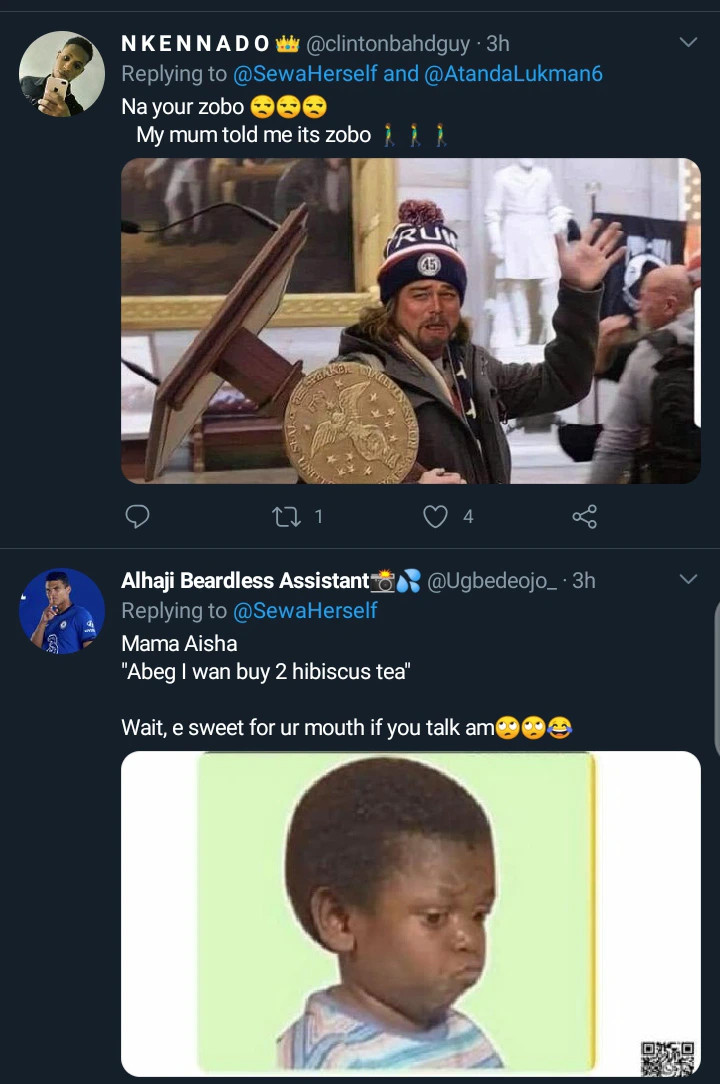
Task: View the man waving at podium image
Action: tap(410, 320)
